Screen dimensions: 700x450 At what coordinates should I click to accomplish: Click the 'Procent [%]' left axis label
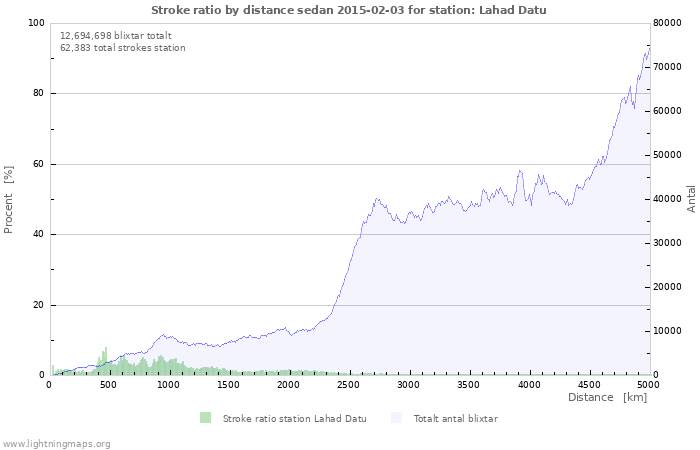click(9, 200)
